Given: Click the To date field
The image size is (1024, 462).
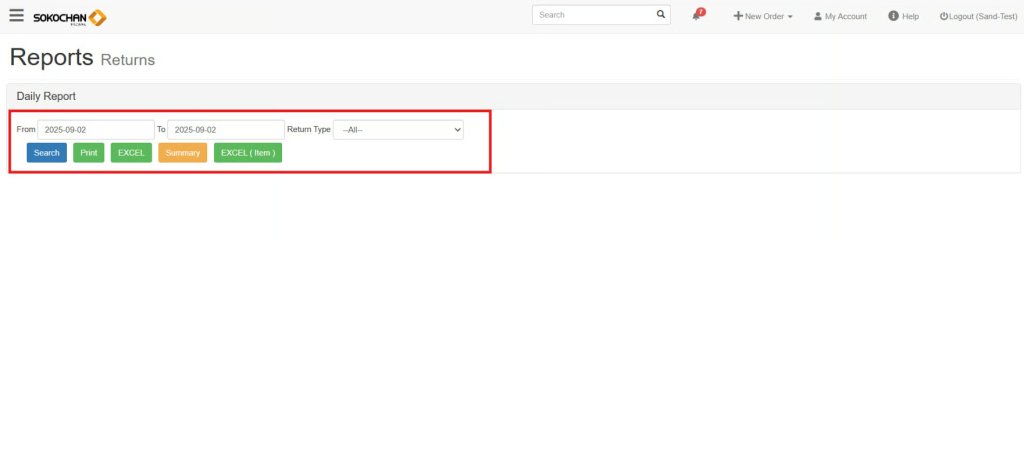Looking at the screenshot, I should coord(225,130).
